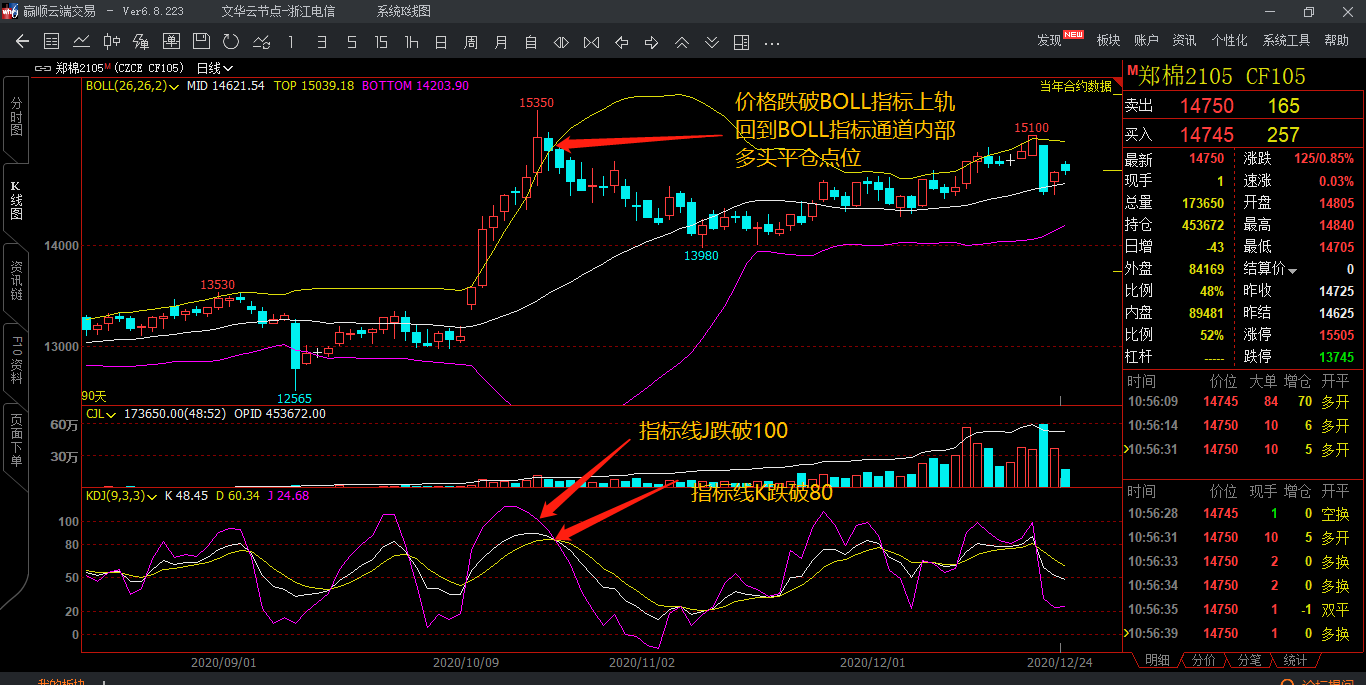The image size is (1366, 685).
Task: Click the line-drawing analysis tool icon
Action: pyautogui.click(x=141, y=42)
